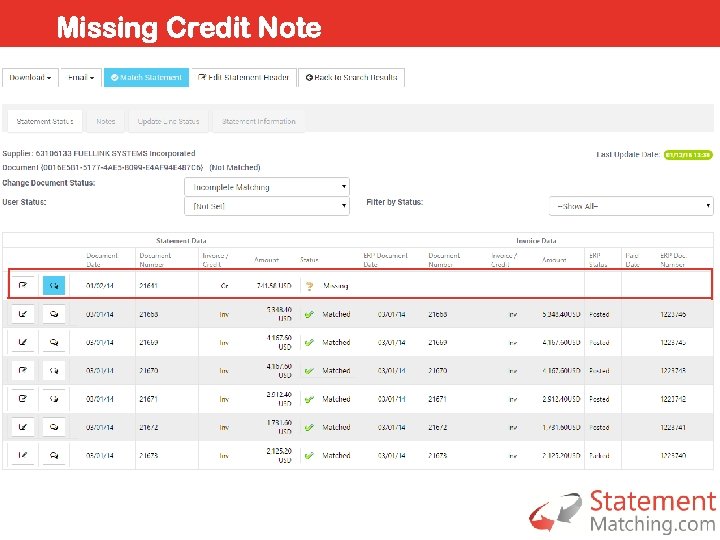Click comment icon for document 21673

click(x=54, y=455)
